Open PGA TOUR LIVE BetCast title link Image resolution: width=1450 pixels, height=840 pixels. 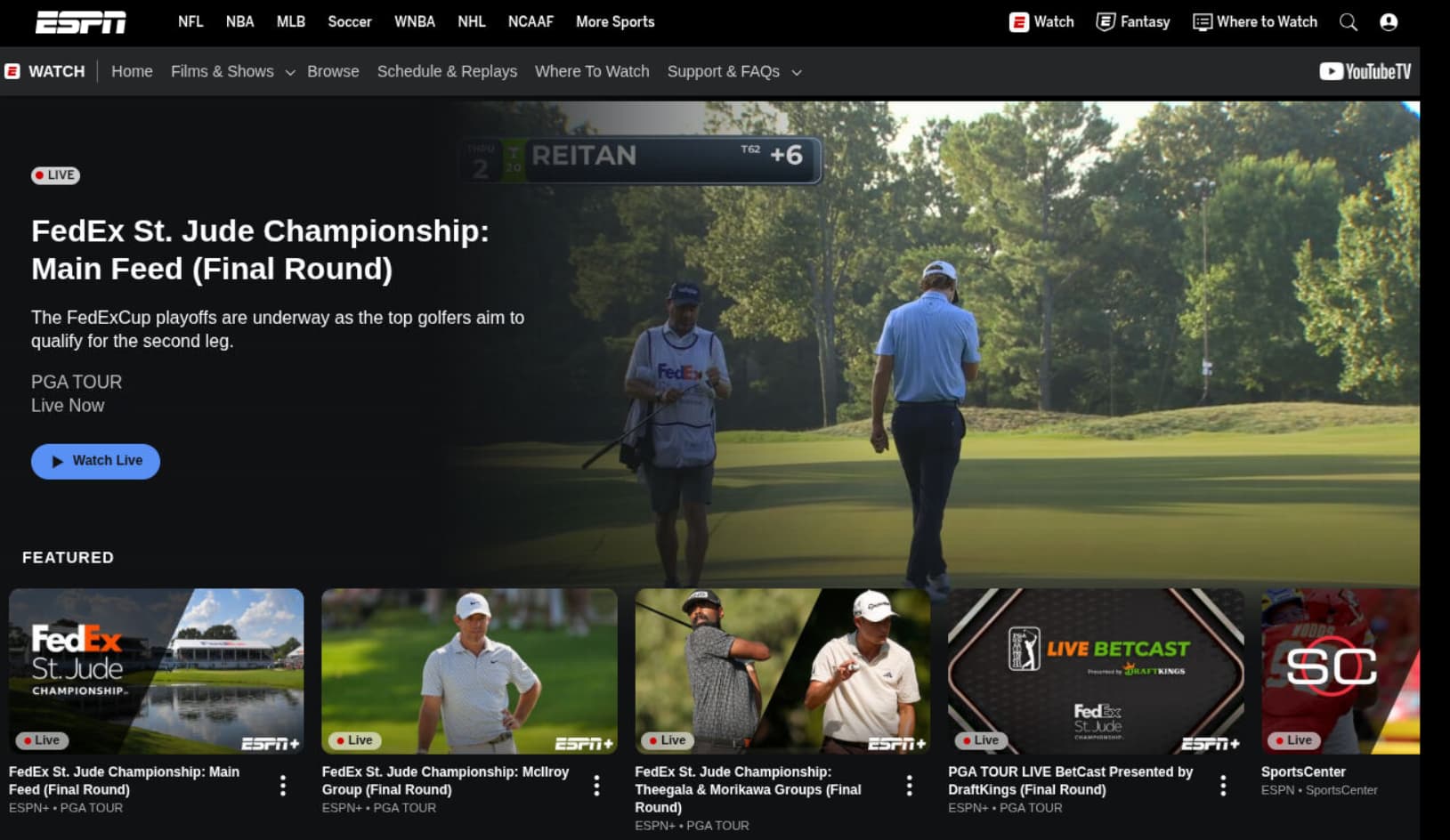[x=1070, y=780]
